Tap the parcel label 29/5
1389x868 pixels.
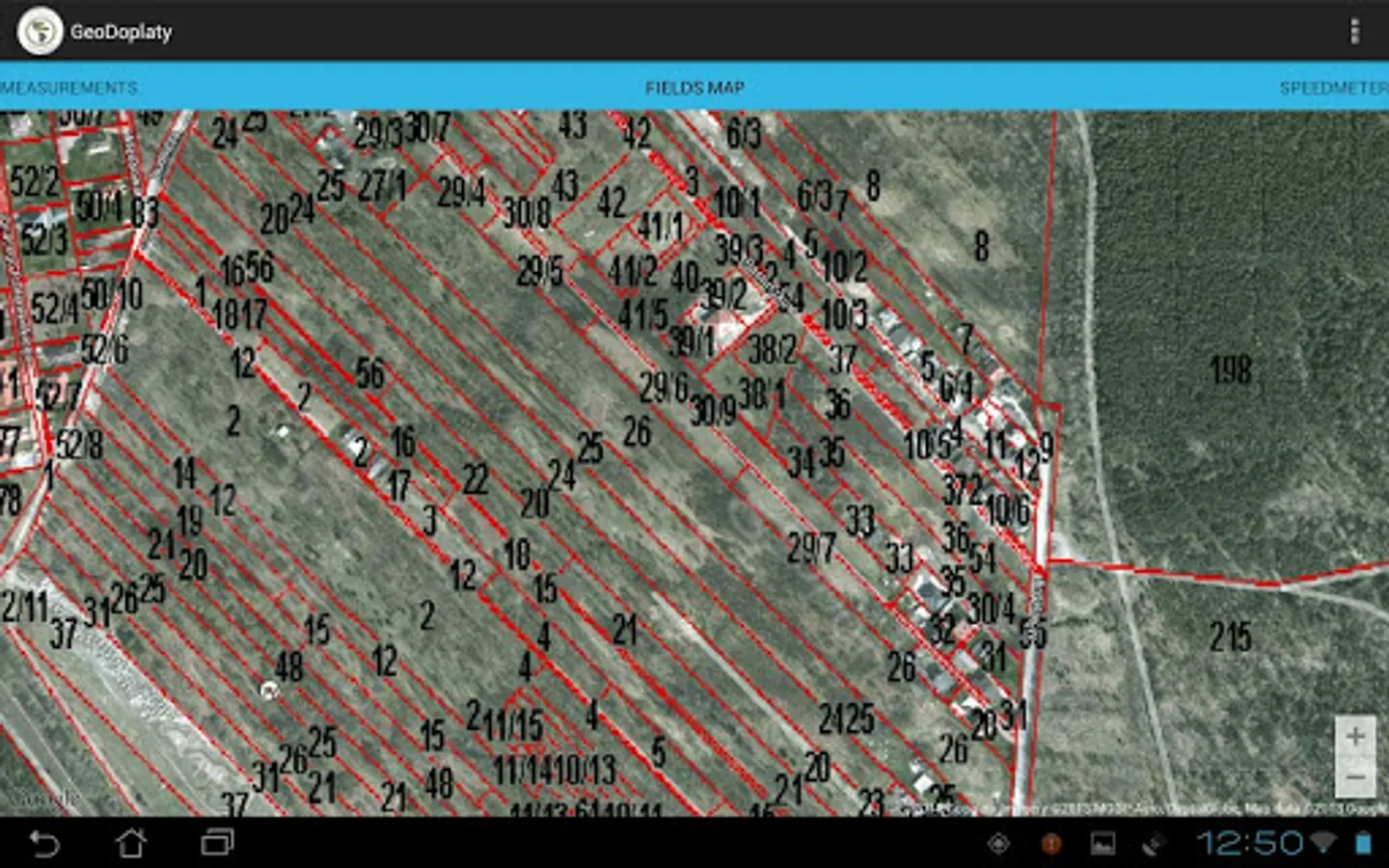(539, 272)
